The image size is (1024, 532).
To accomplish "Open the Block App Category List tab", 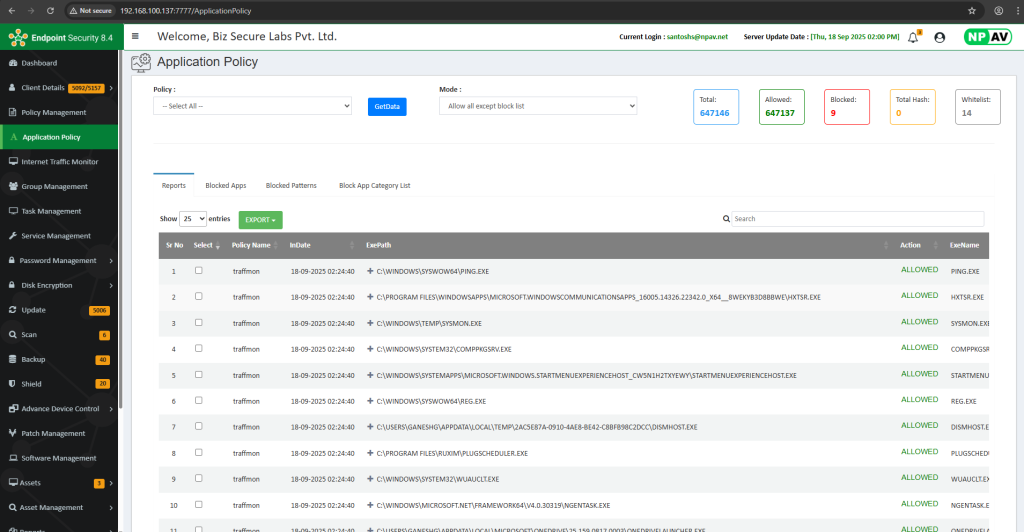I will 374,186.
